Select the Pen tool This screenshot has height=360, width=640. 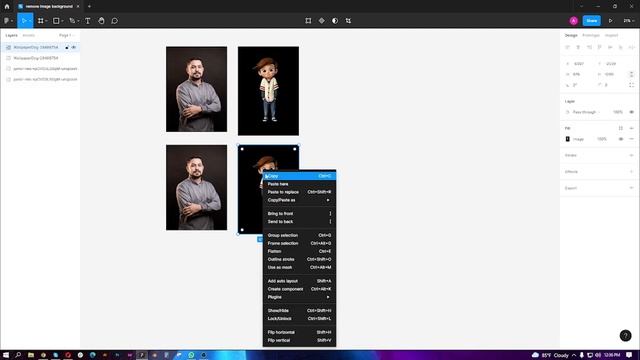coord(72,20)
